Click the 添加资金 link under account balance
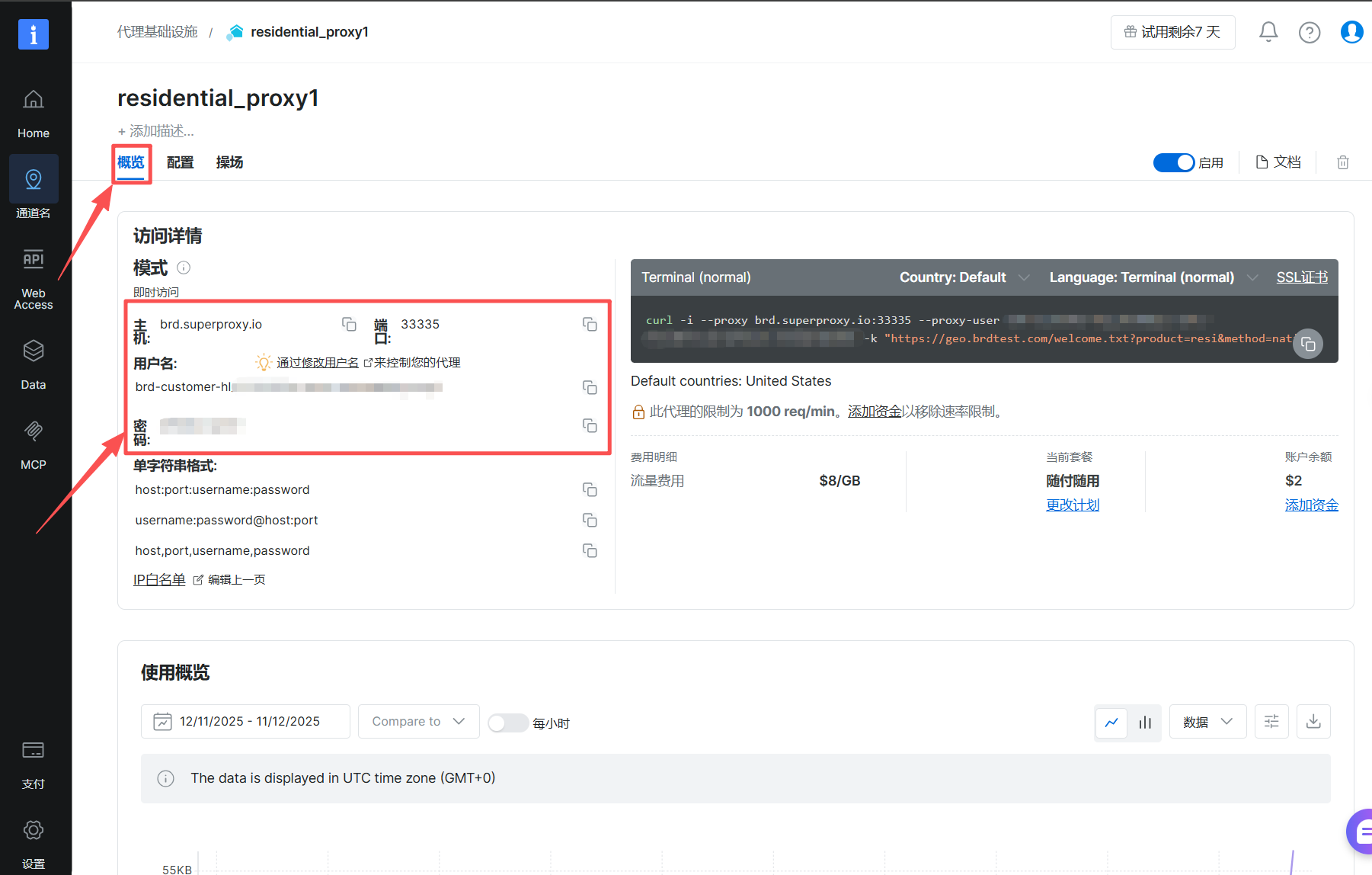The image size is (1372, 875). coord(1310,505)
